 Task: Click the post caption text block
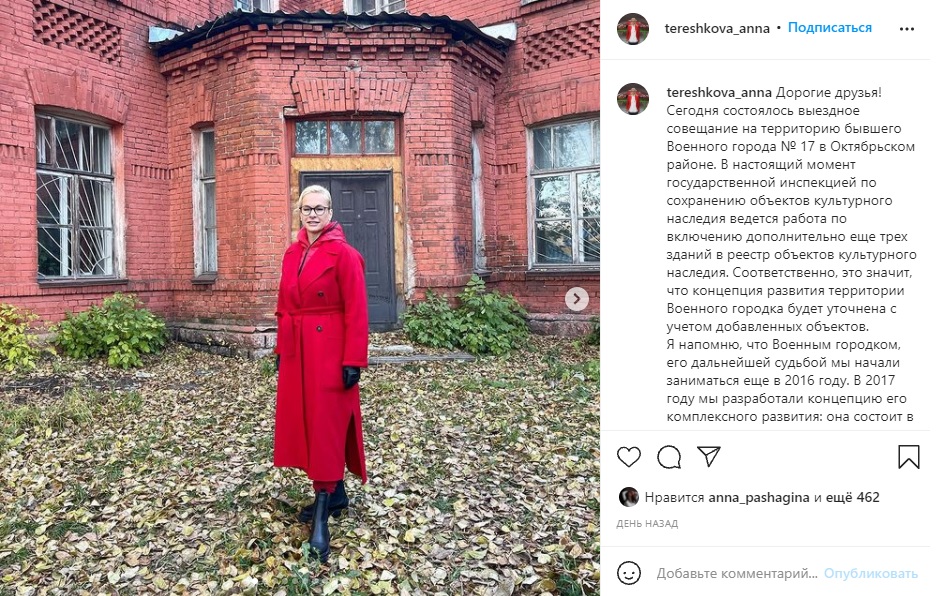click(791, 254)
